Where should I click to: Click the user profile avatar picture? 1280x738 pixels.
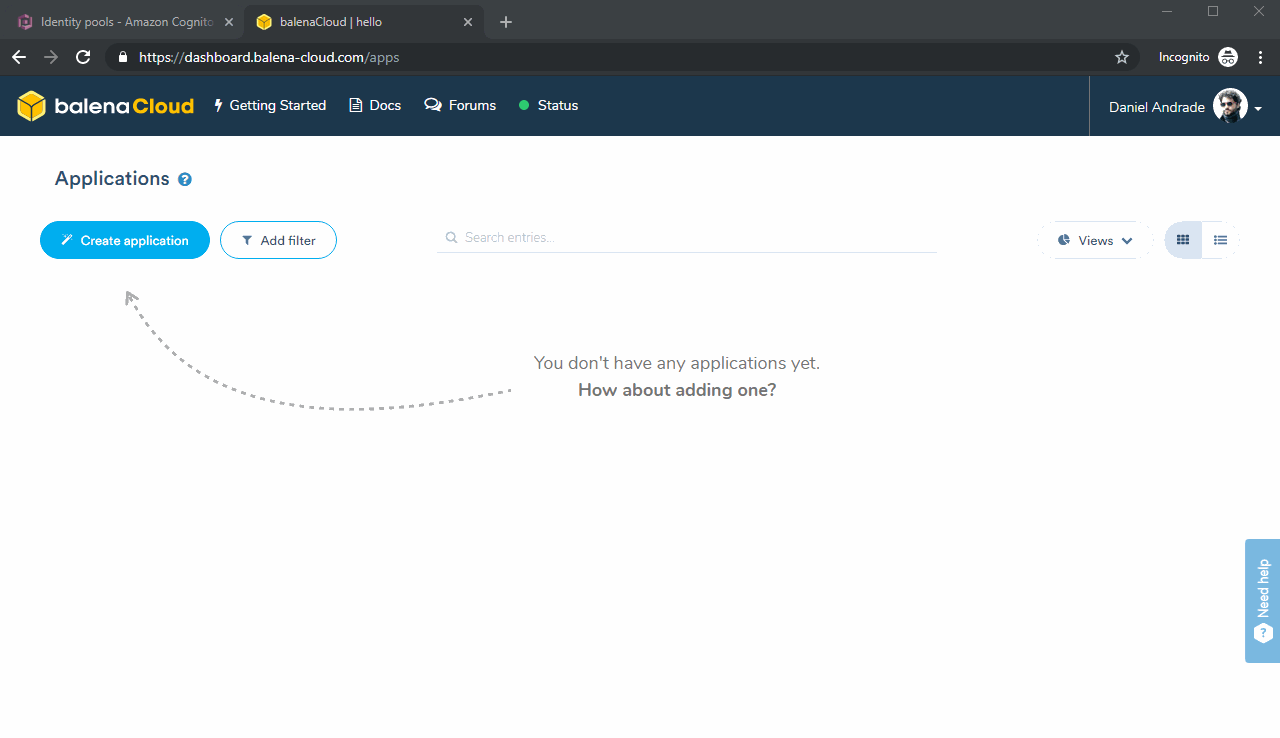(x=1229, y=106)
